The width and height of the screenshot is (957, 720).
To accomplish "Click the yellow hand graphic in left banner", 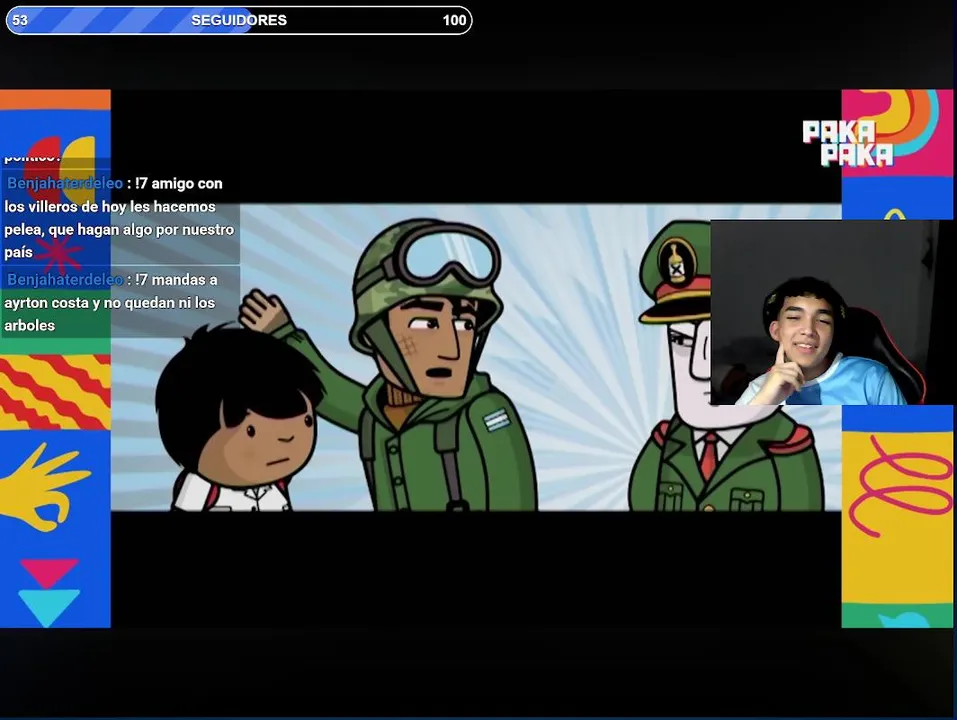I will 44,488.
